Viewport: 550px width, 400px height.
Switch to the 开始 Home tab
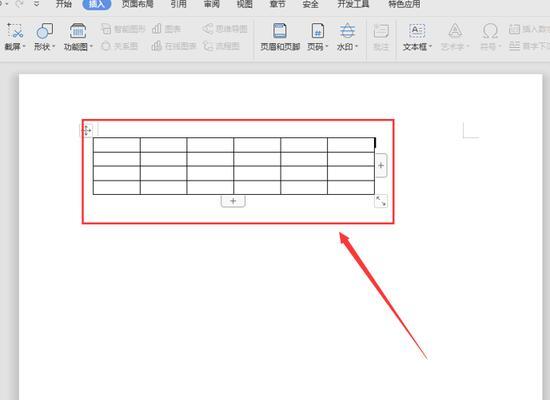coord(64,4)
